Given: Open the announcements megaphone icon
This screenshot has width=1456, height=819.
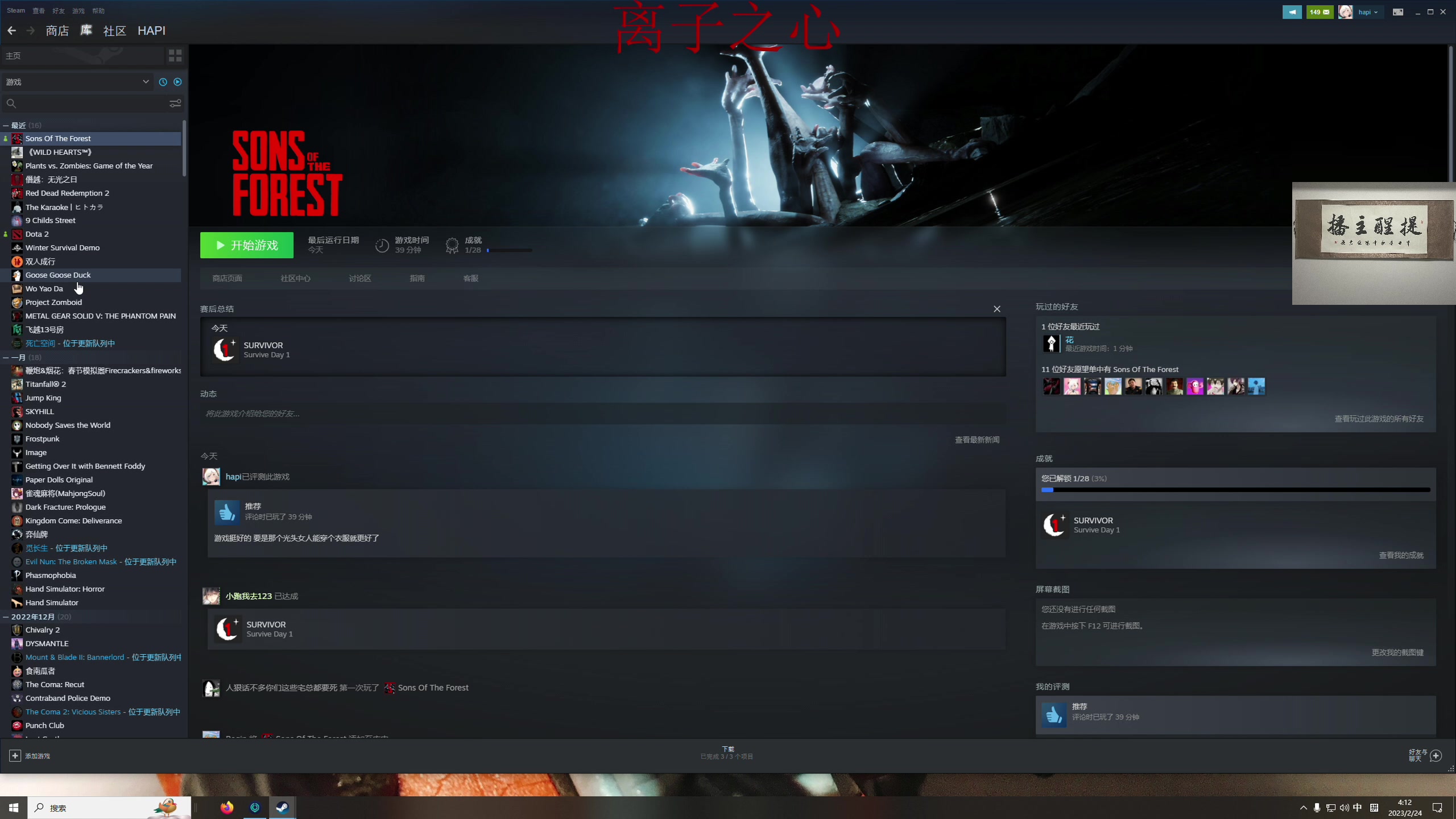Looking at the screenshot, I should [1292, 12].
